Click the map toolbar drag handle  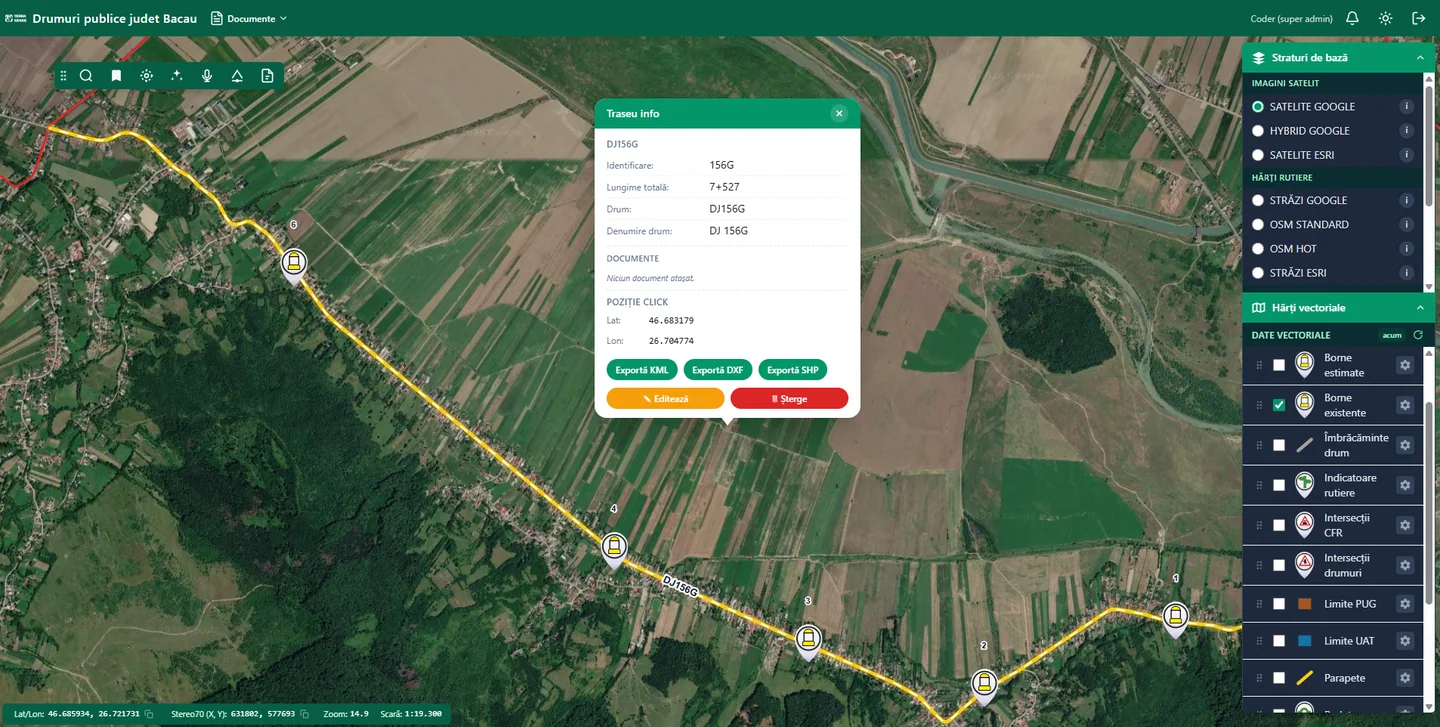coord(63,76)
